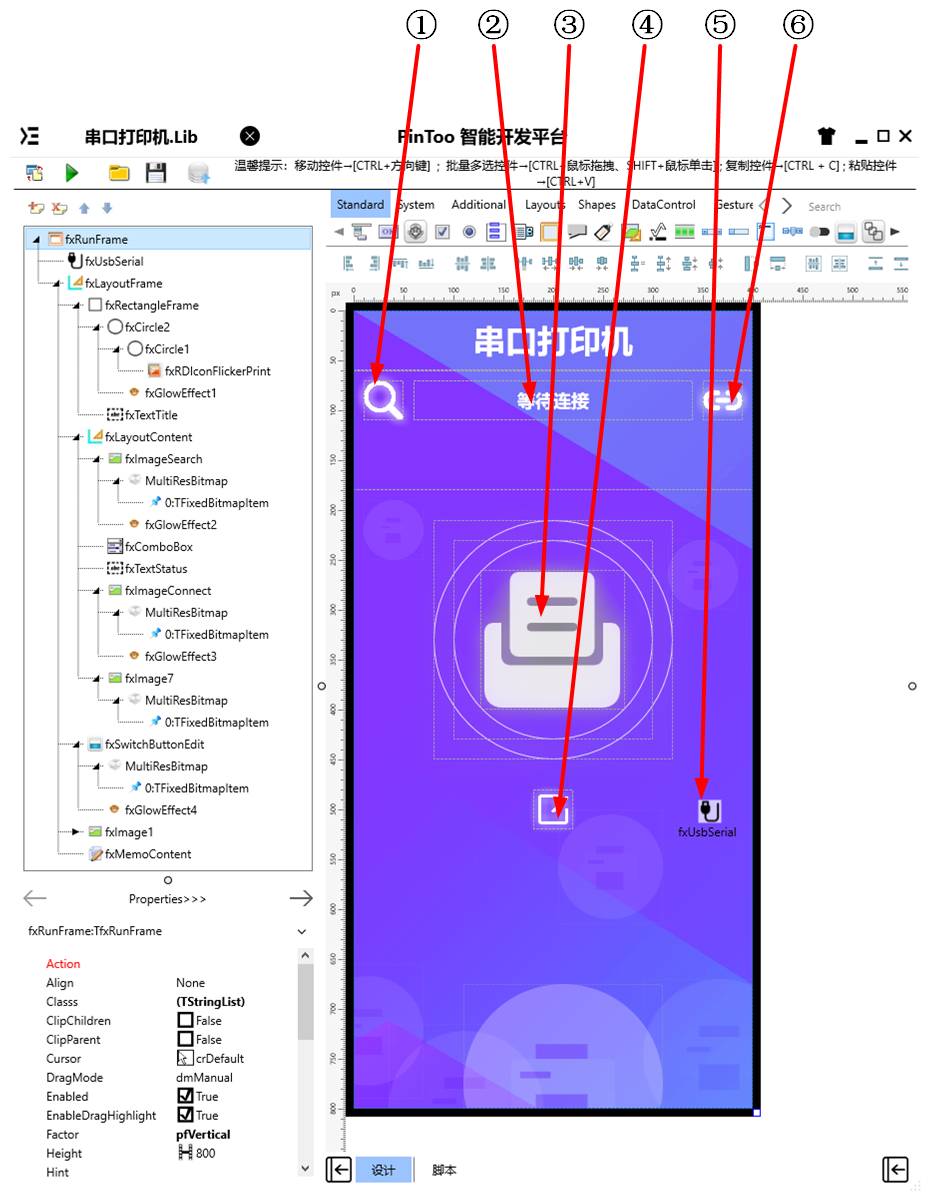Move component down with the arrow icon
Screen dimensions: 928x1197
tap(107, 208)
